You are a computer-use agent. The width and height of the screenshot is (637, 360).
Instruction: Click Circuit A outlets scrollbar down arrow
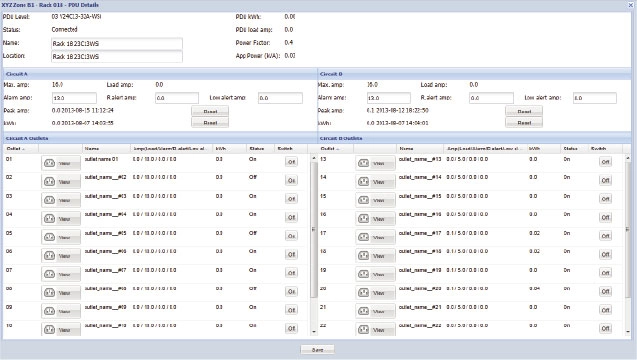314,332
